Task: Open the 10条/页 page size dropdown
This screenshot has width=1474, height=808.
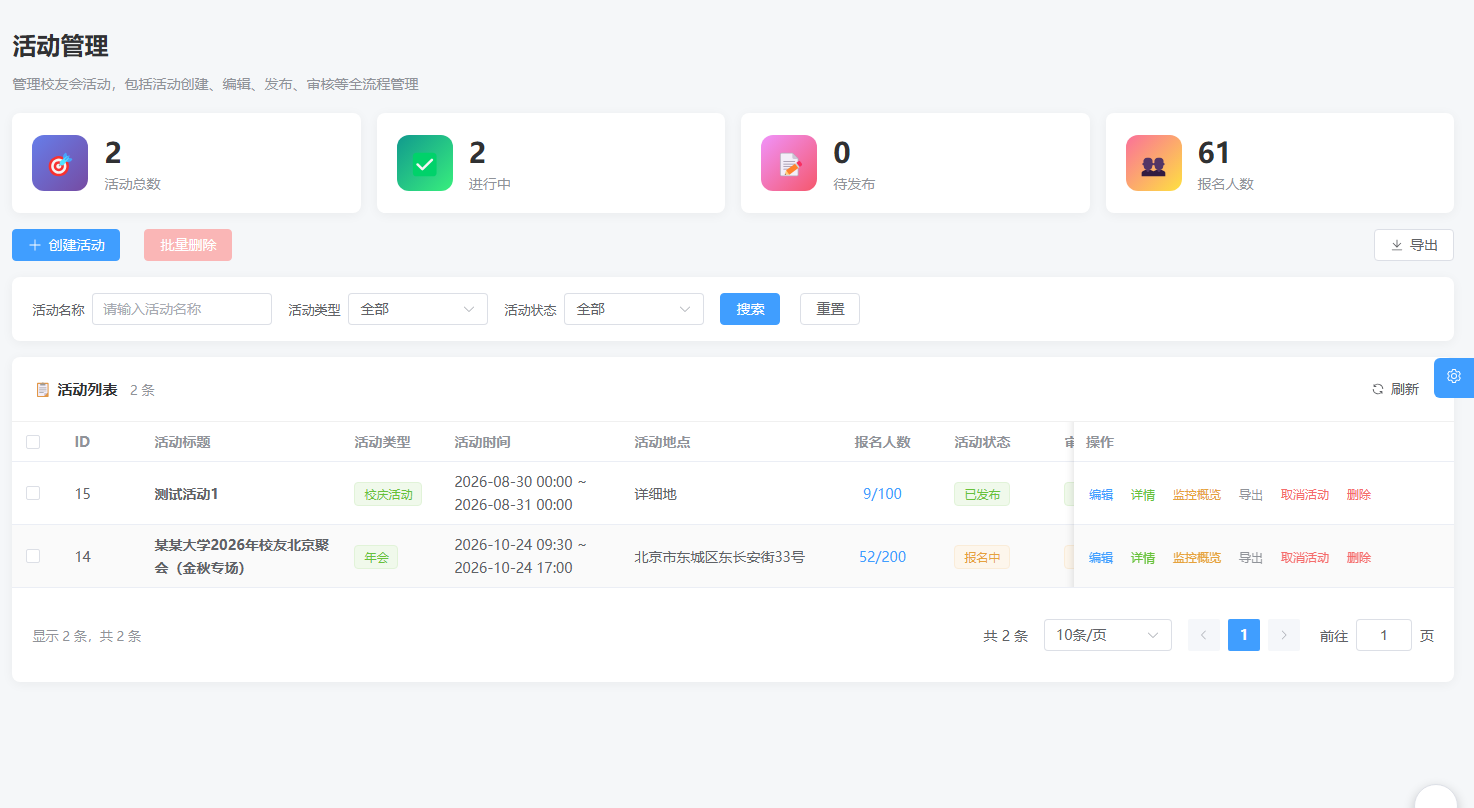Action: pyautogui.click(x=1108, y=635)
